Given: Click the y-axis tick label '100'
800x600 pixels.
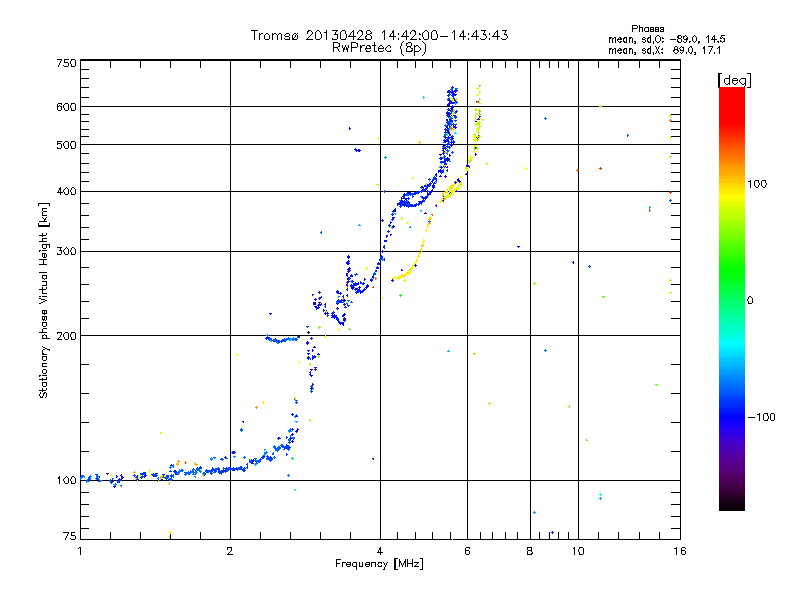Looking at the screenshot, I should point(66,480).
